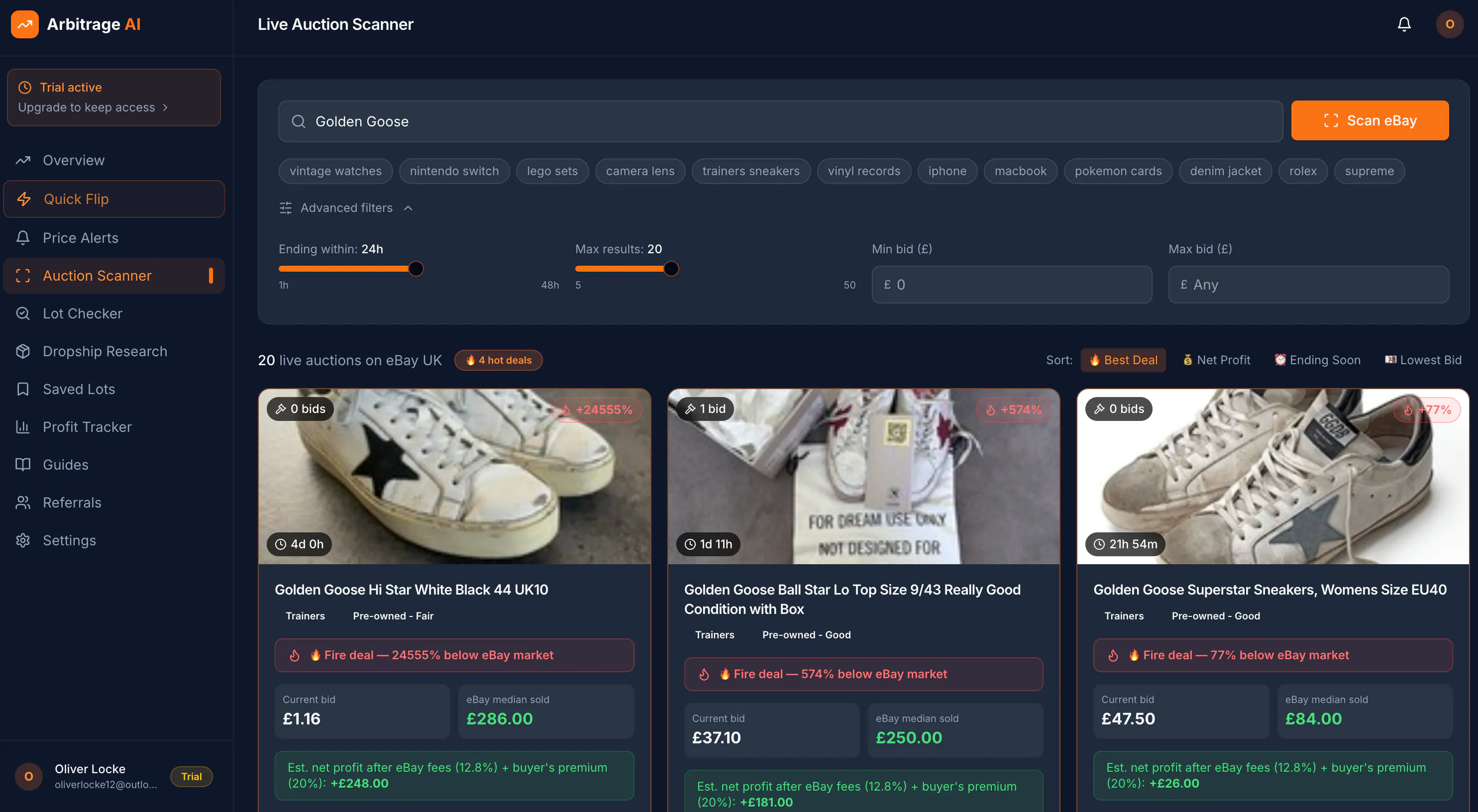Click the Ending within slider handle
The width and height of the screenshot is (1478, 812).
coord(416,269)
